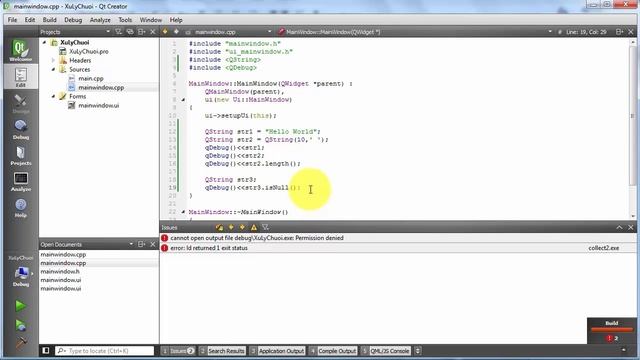Collapse the Sources folder
640x360 pixels.
(53, 69)
